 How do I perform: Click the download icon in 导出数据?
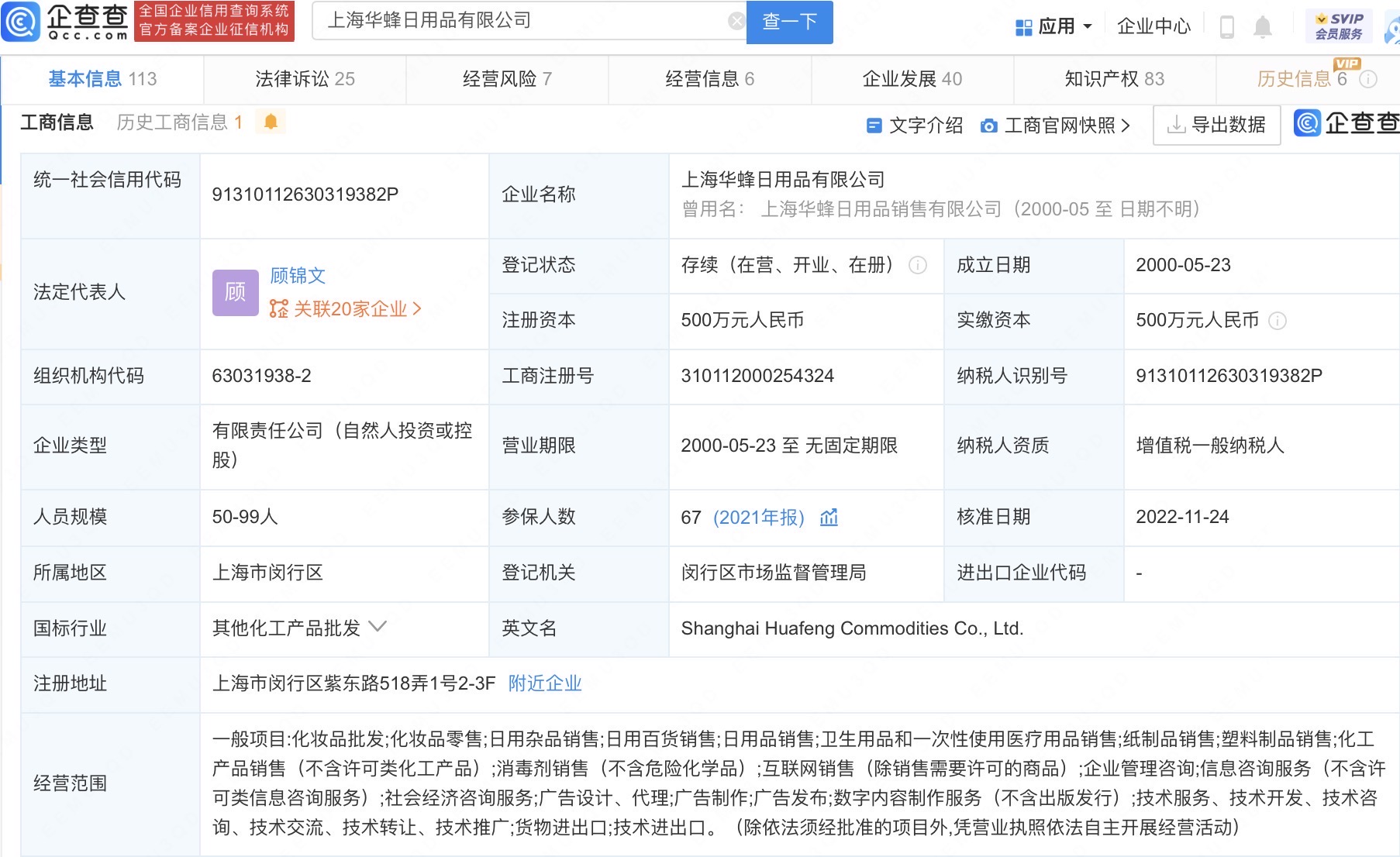click(1176, 125)
